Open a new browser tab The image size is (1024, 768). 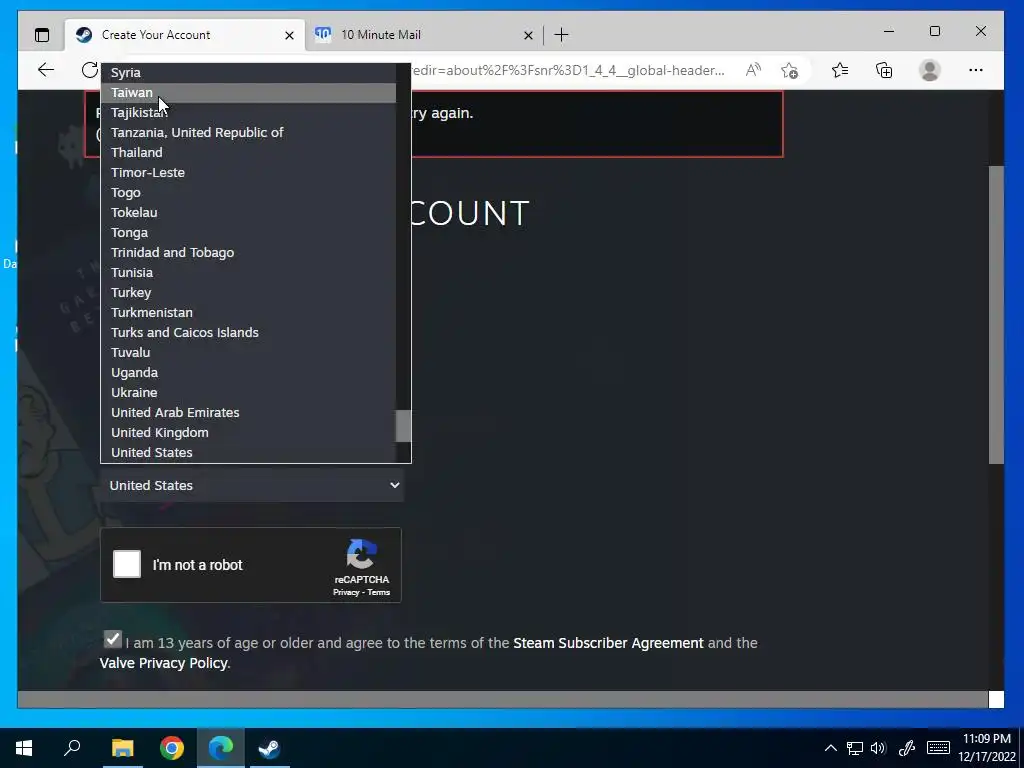[561, 35]
